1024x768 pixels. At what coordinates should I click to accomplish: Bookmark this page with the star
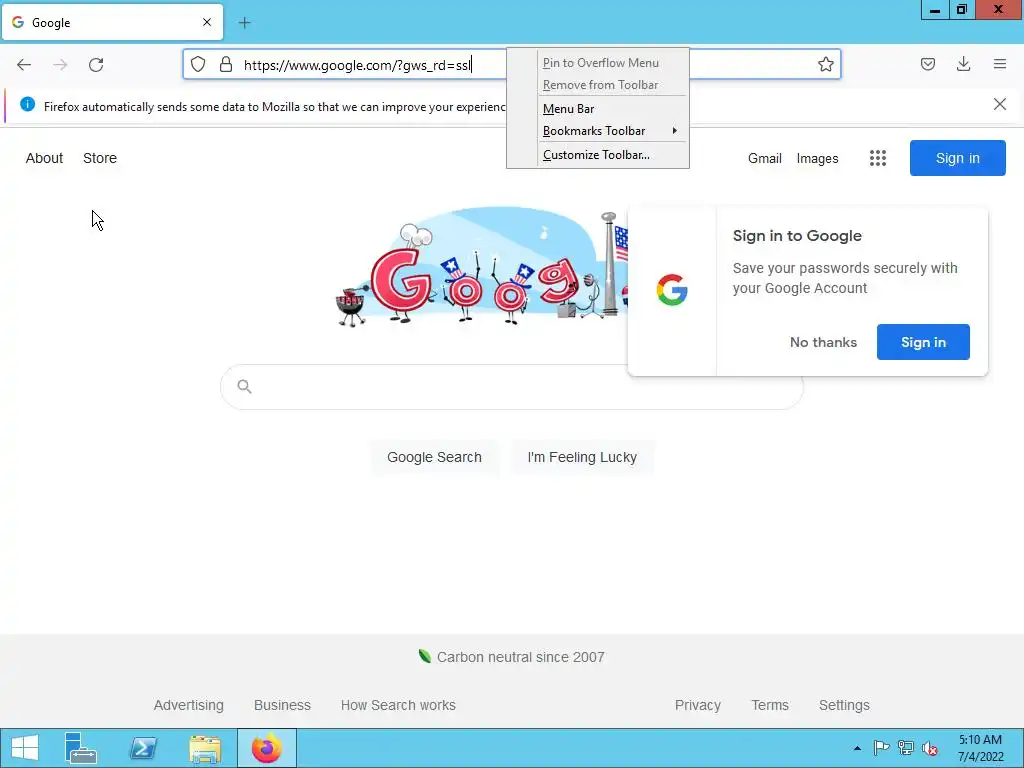click(825, 64)
